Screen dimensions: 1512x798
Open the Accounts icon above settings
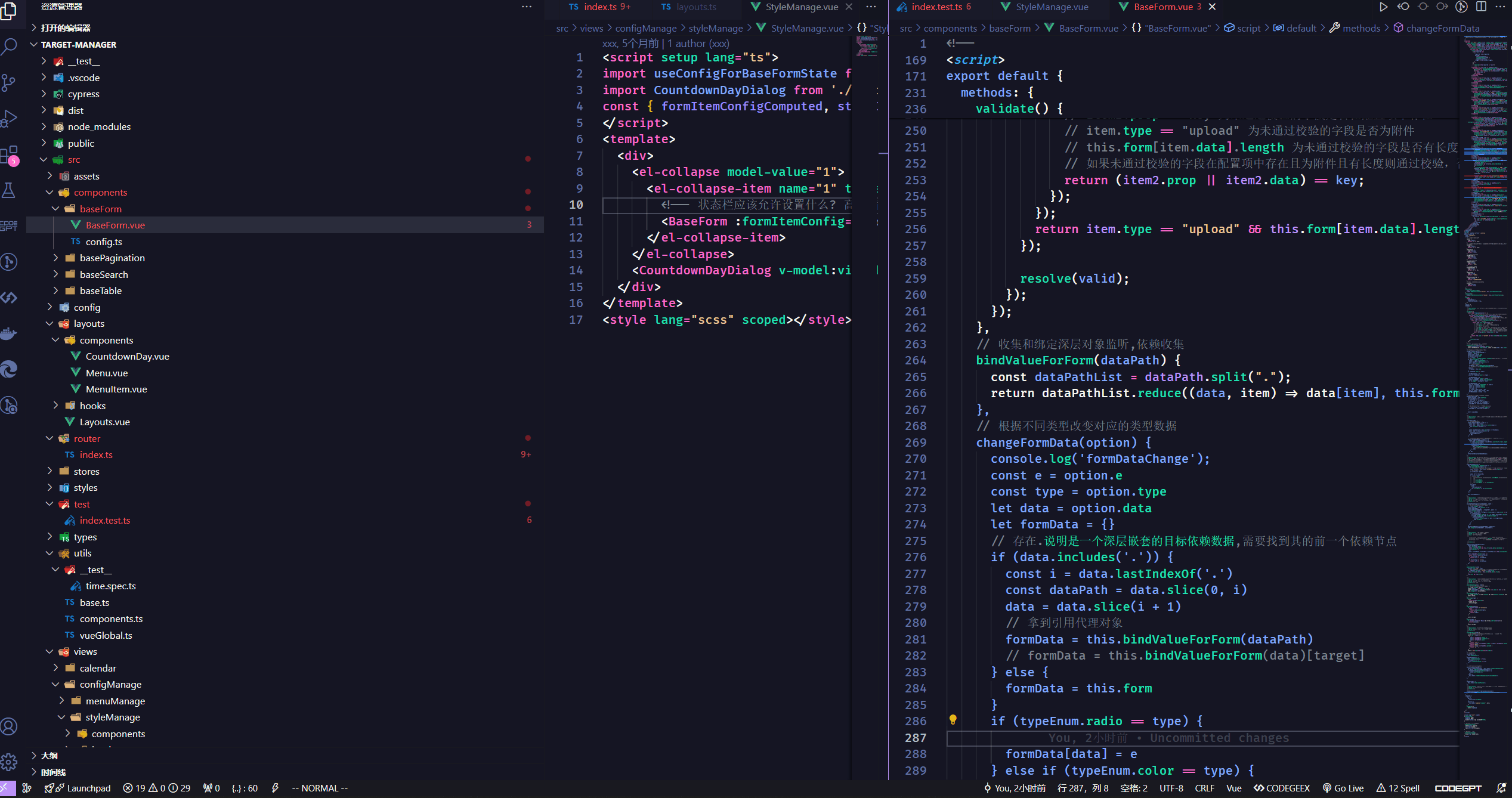pyautogui.click(x=9, y=726)
